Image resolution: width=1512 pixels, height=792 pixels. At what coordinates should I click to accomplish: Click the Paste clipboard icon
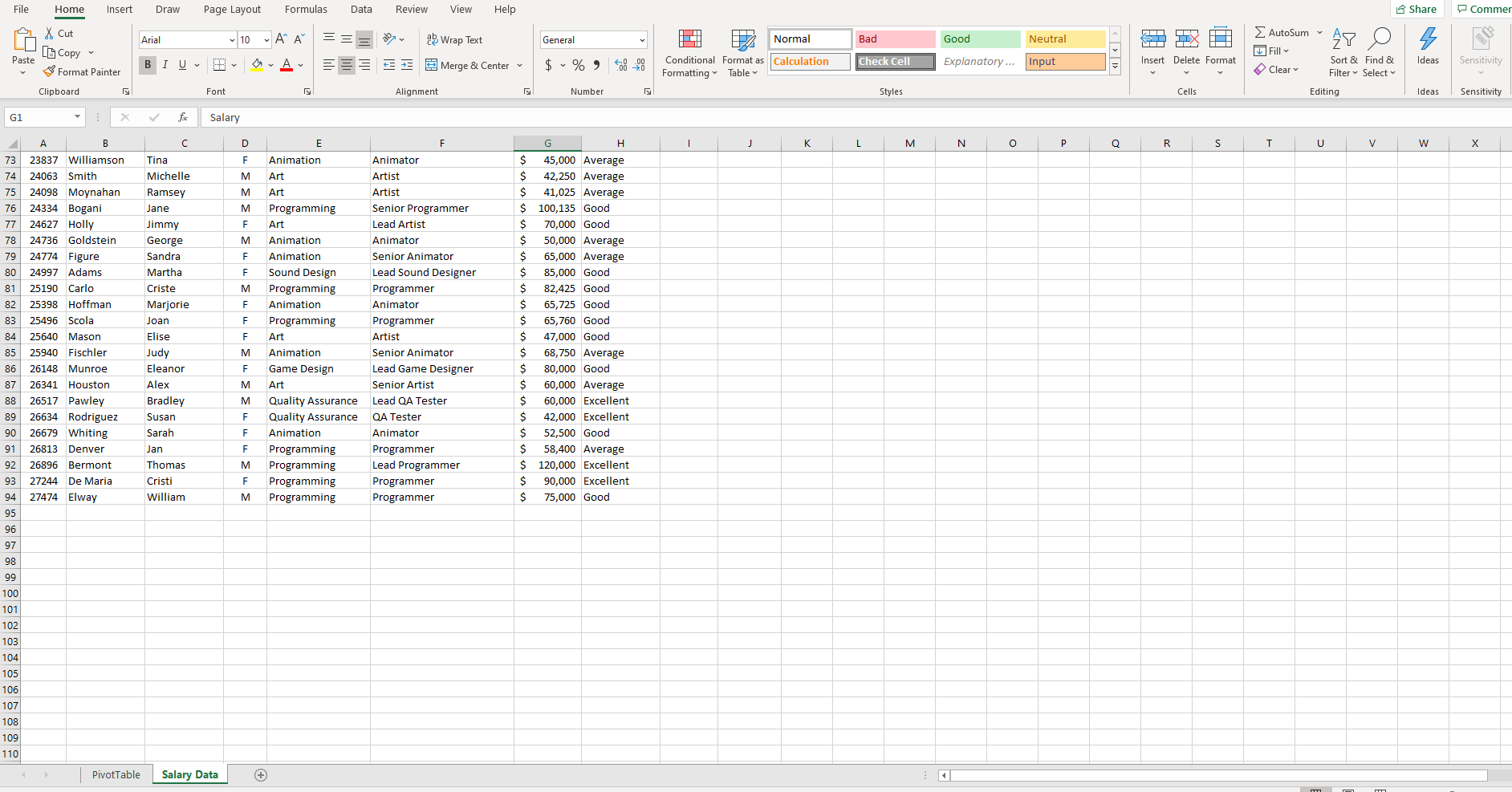[x=24, y=39]
